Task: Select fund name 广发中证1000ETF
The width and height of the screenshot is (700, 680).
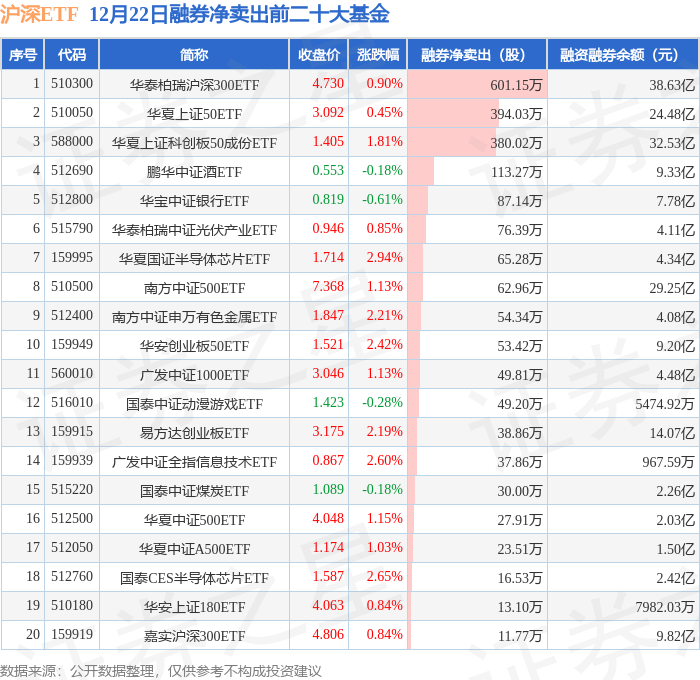Action: (194, 375)
